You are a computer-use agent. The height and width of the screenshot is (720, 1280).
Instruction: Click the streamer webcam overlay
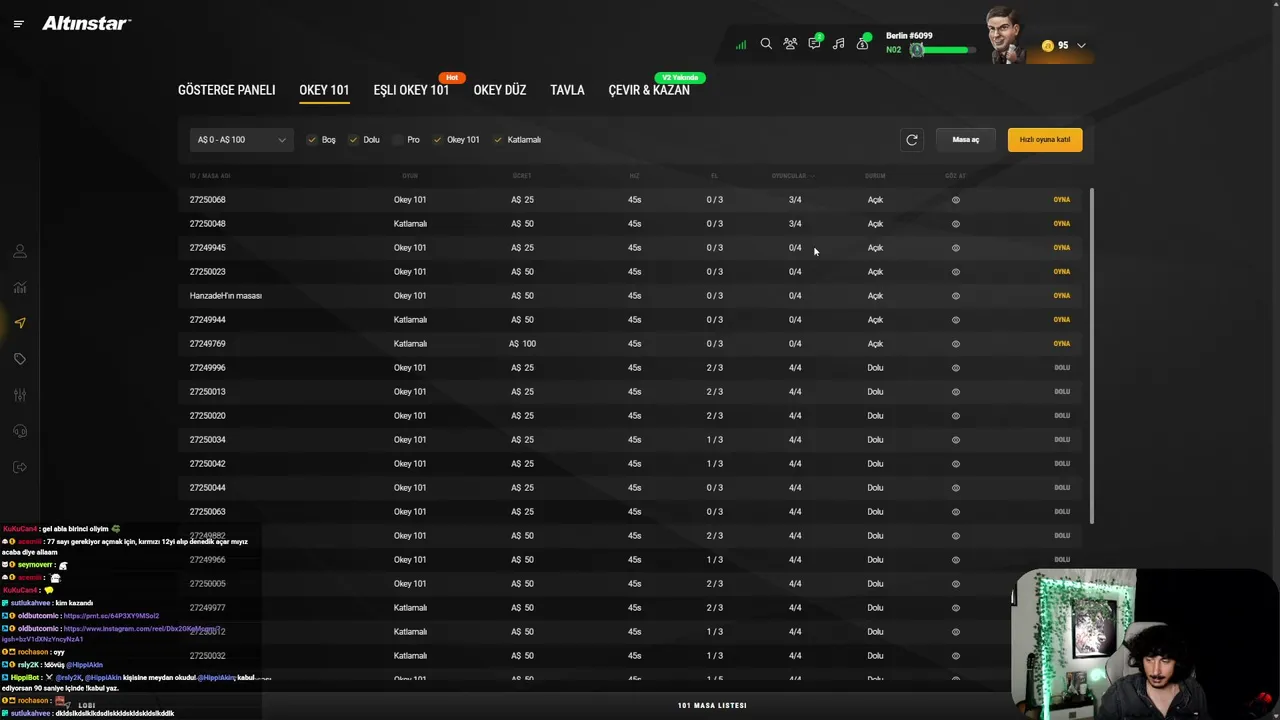pos(1144,645)
